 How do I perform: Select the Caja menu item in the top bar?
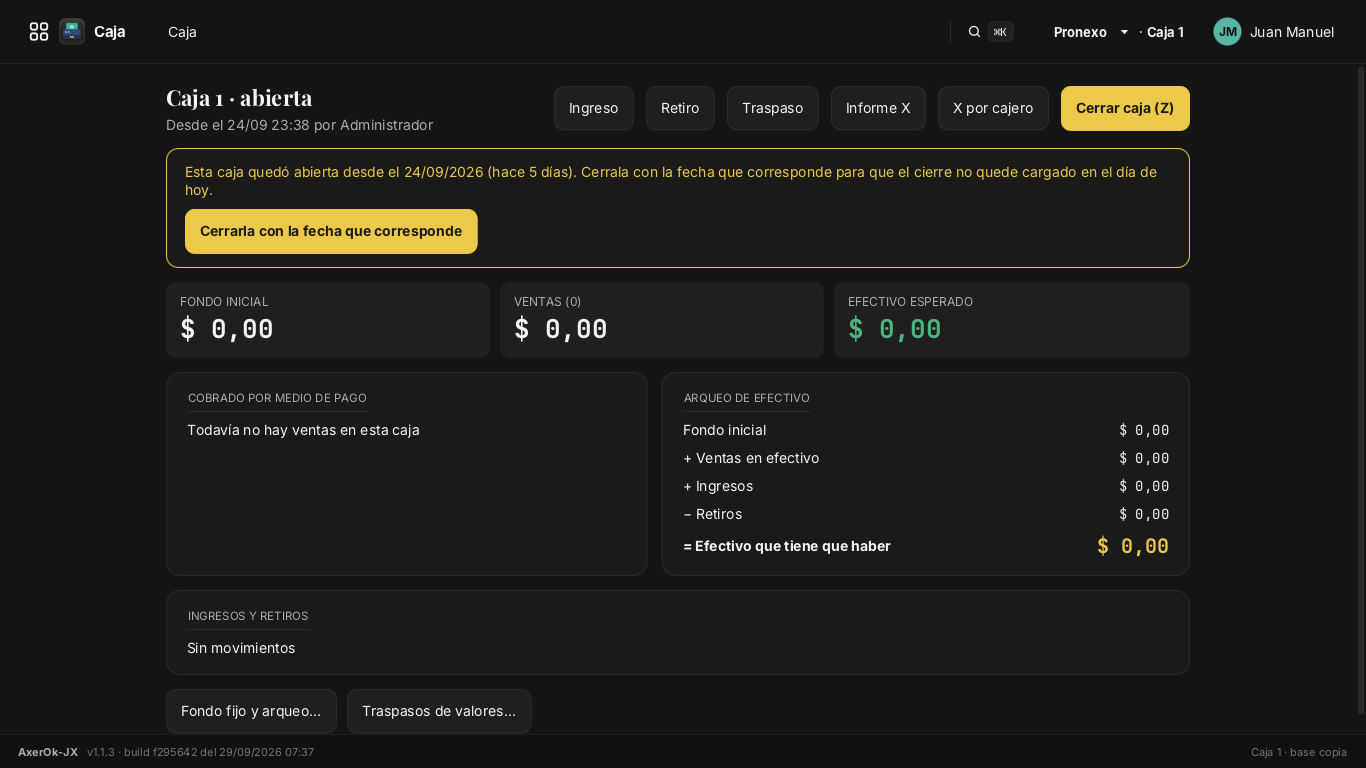point(182,32)
